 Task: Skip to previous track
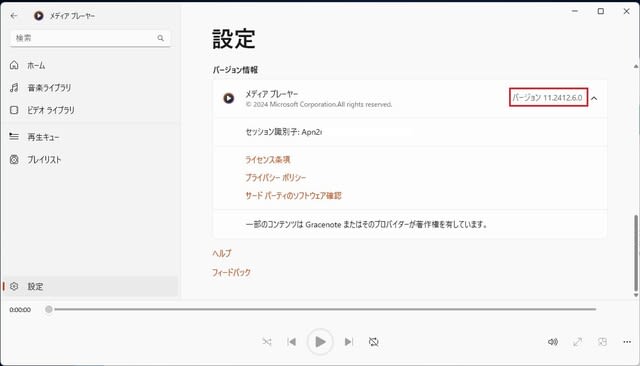pos(291,342)
